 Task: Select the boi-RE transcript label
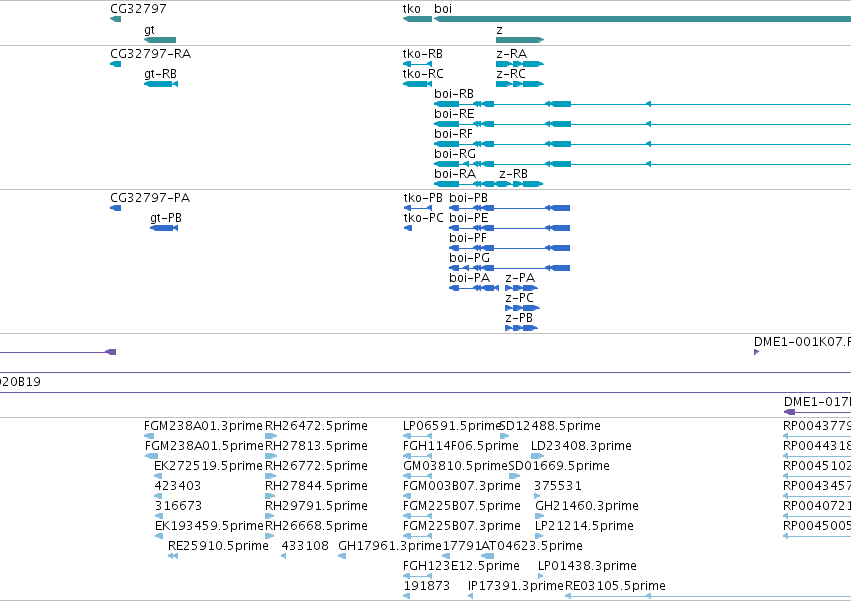pyautogui.click(x=454, y=114)
